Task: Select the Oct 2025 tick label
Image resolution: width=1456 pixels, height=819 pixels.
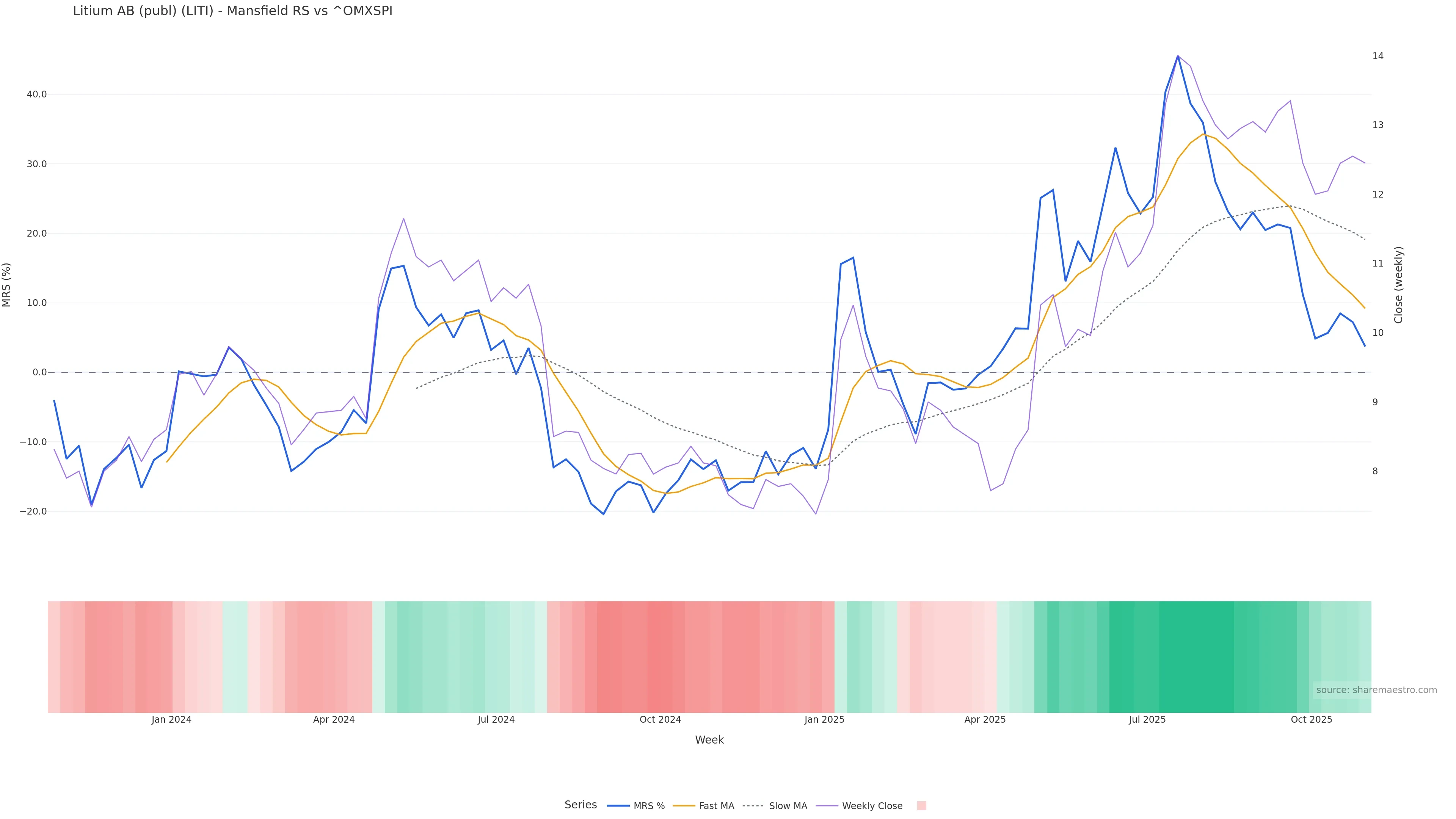Action: tap(1311, 720)
